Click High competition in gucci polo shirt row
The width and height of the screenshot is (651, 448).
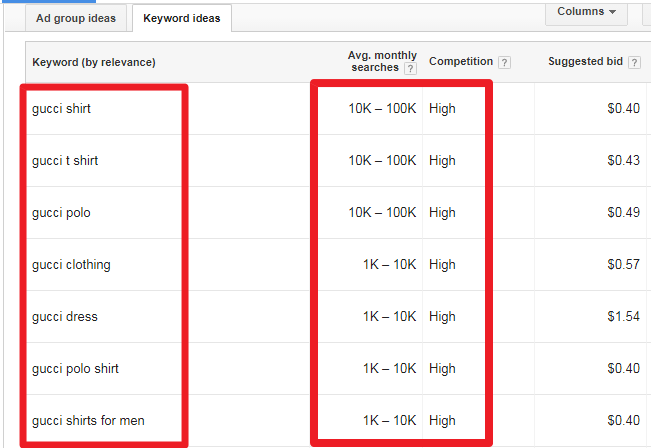coord(442,369)
